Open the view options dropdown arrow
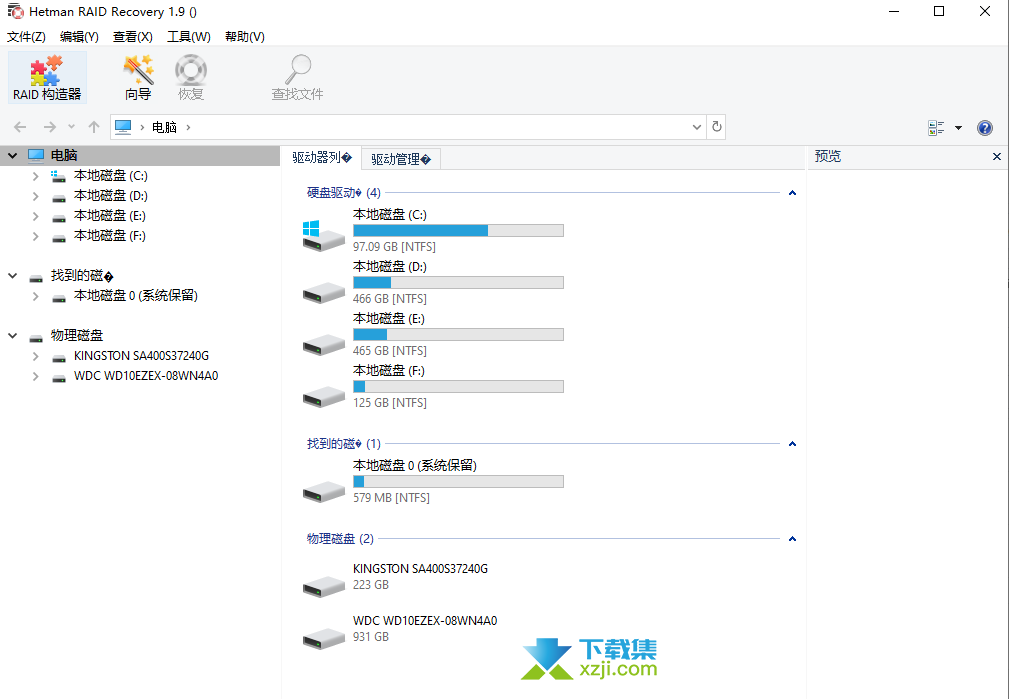This screenshot has width=1009, height=699. point(958,127)
